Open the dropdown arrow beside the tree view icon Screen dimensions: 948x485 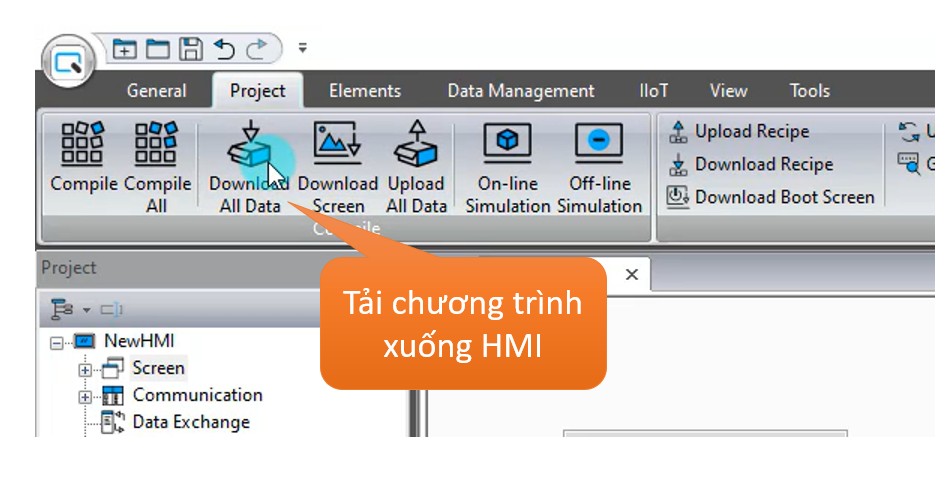[86, 310]
